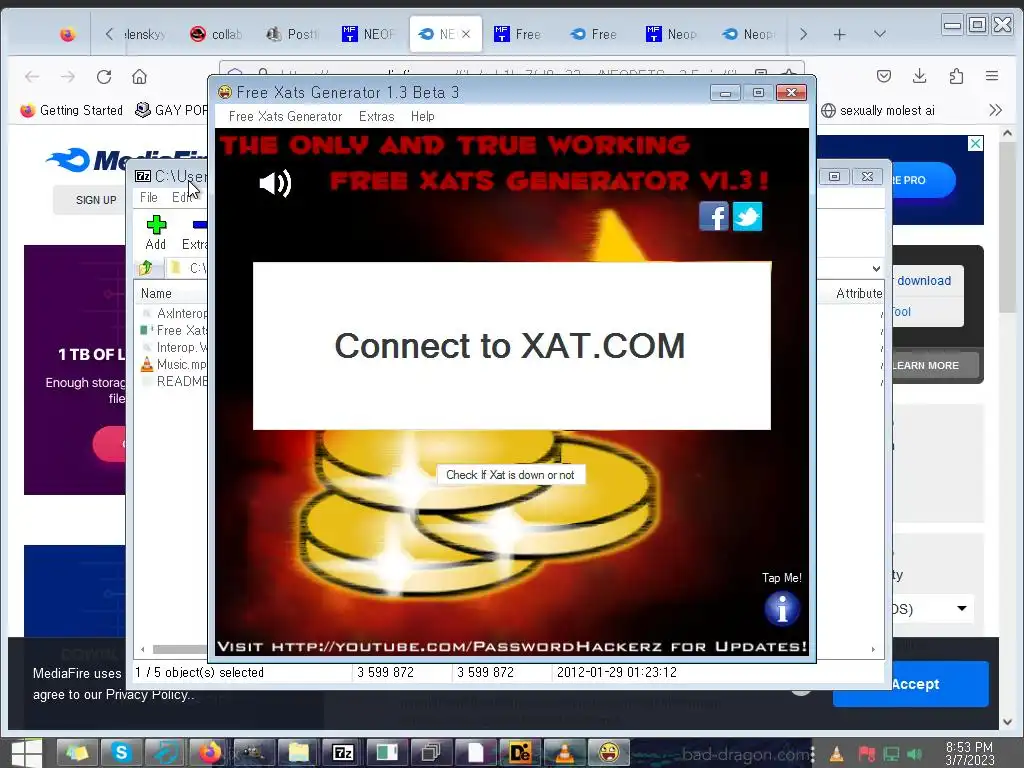Open the Extras menu
This screenshot has height=768, width=1024.
coord(377,116)
